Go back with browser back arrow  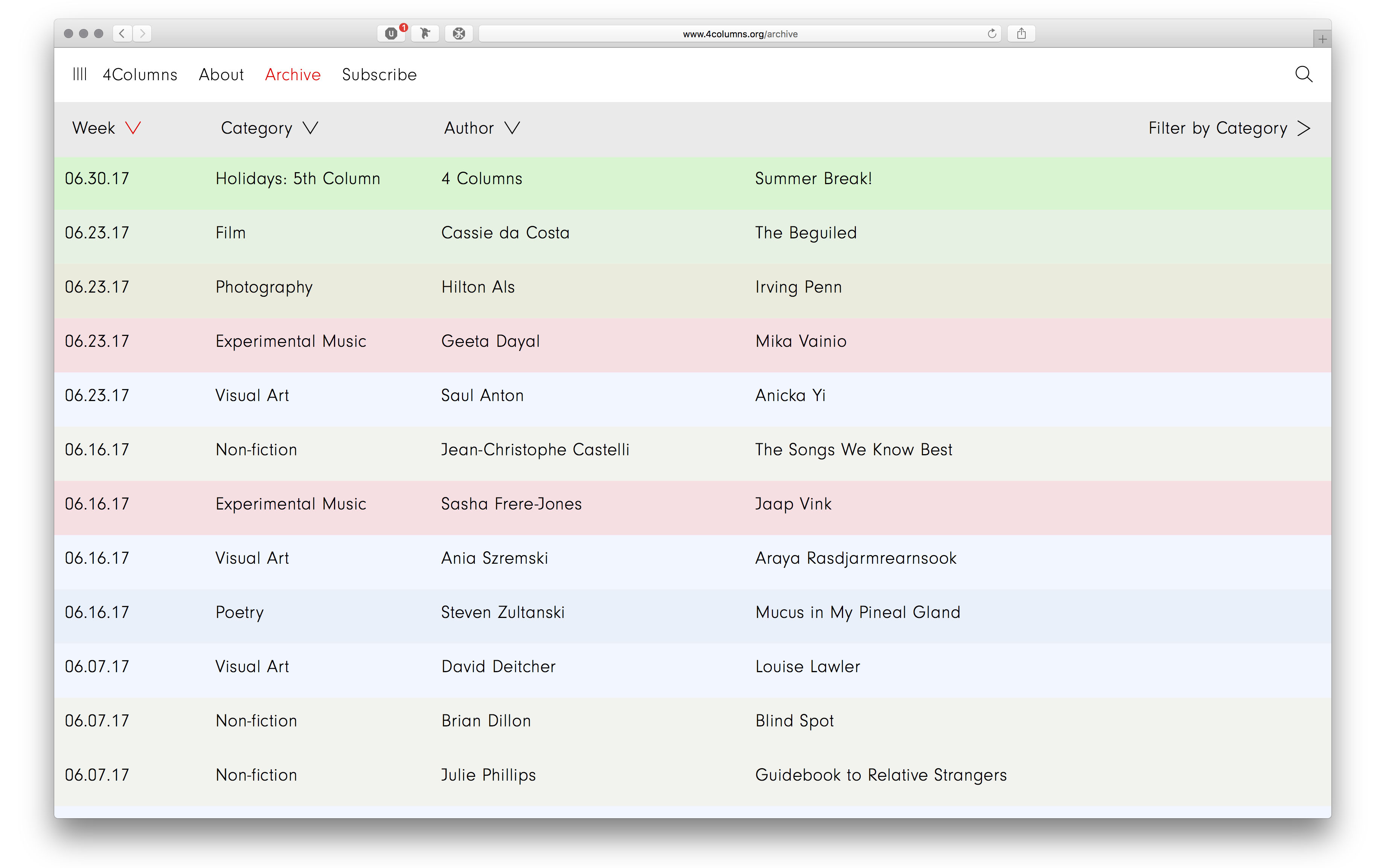(x=122, y=33)
